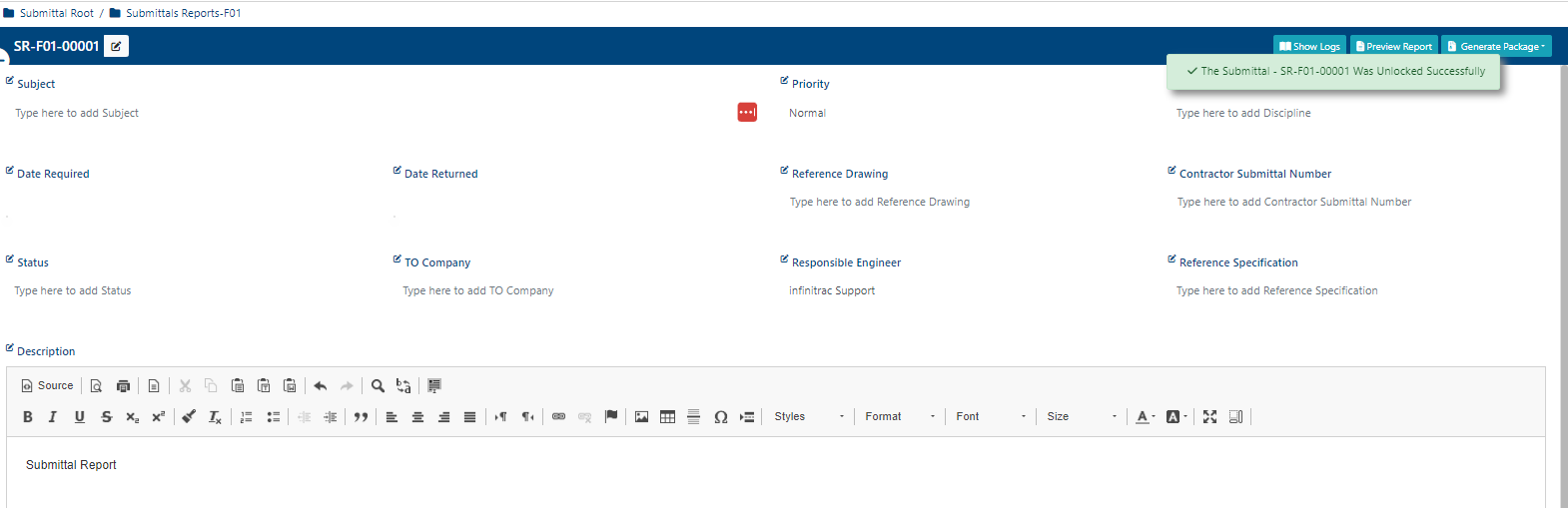Click the Status field placeholder
The width and height of the screenshot is (1568, 508).
pos(73,290)
